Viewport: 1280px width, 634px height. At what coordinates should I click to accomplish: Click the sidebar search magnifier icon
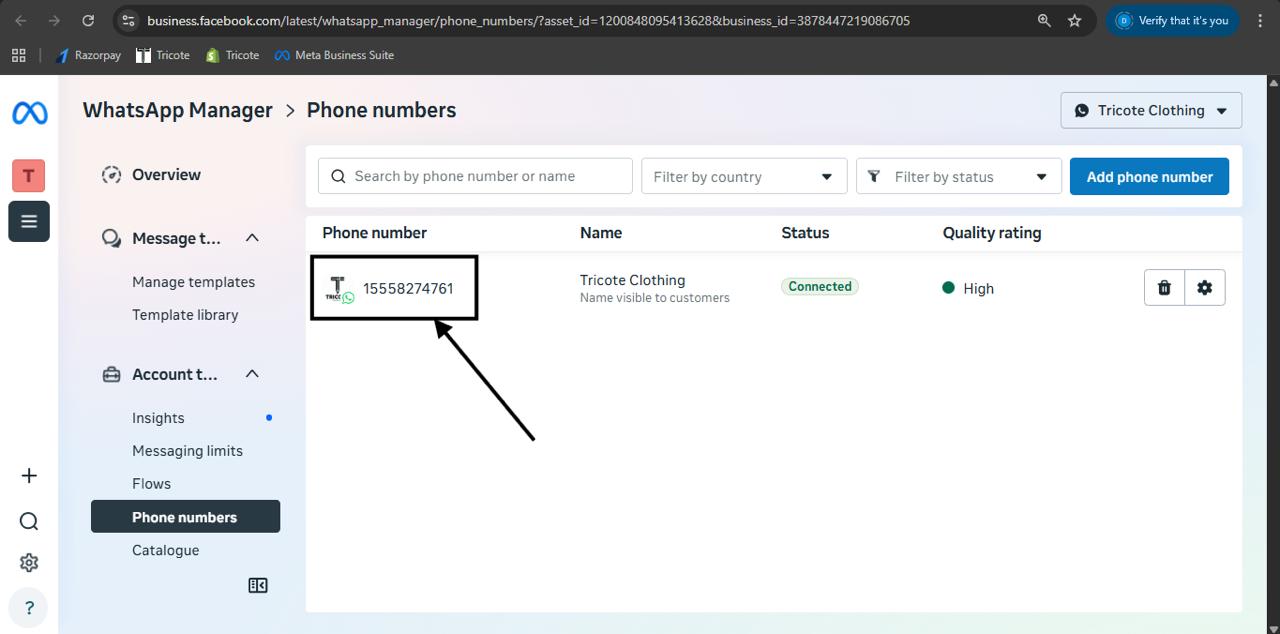29,521
